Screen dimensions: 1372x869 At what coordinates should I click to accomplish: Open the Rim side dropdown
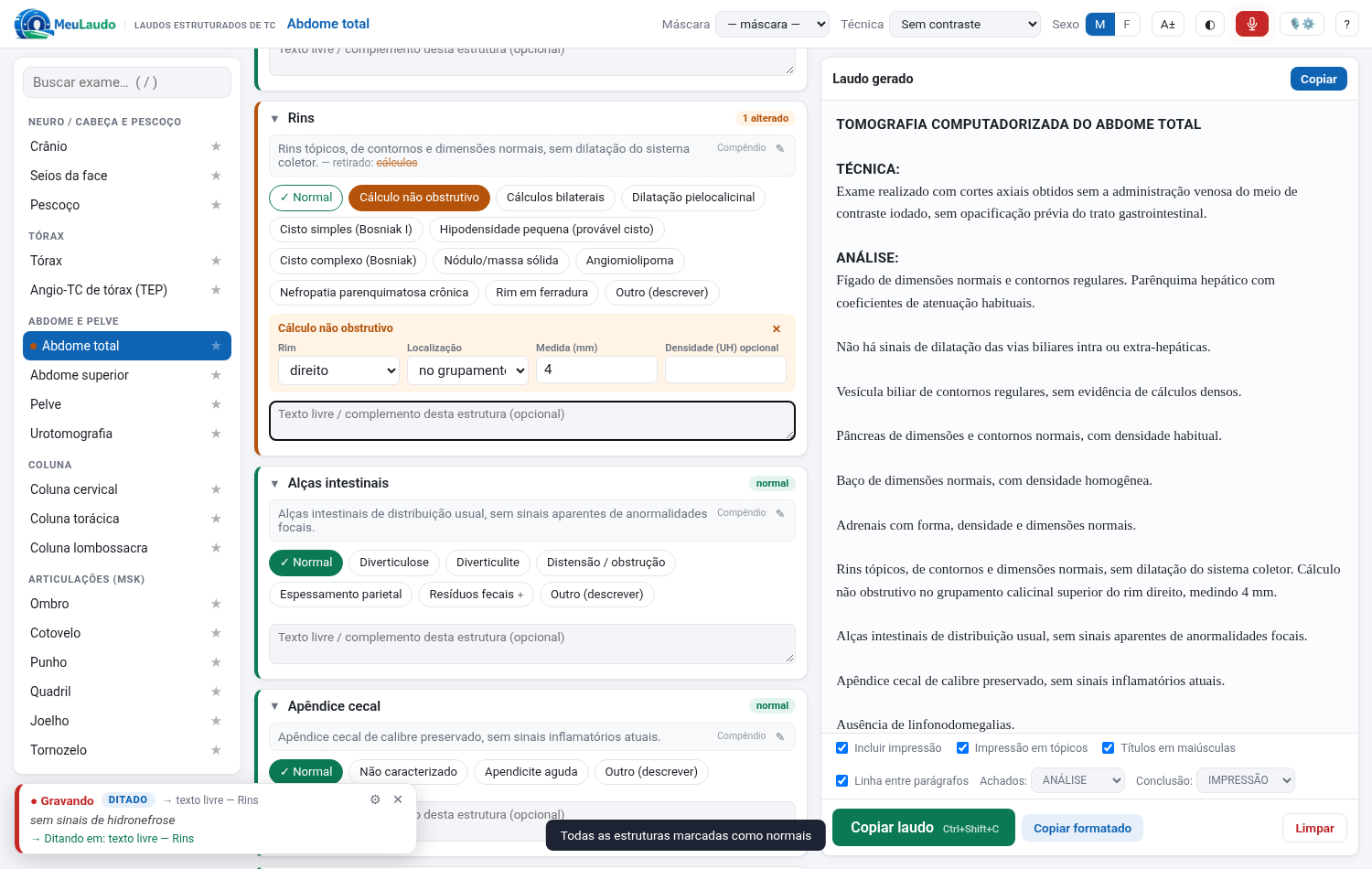[x=338, y=370]
